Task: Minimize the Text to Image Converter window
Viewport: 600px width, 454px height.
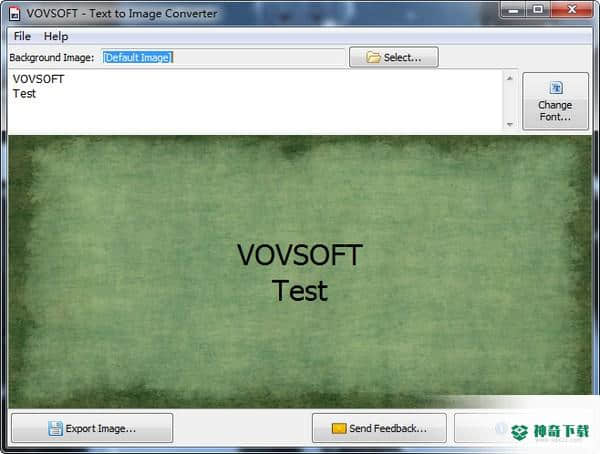Action: click(x=514, y=10)
